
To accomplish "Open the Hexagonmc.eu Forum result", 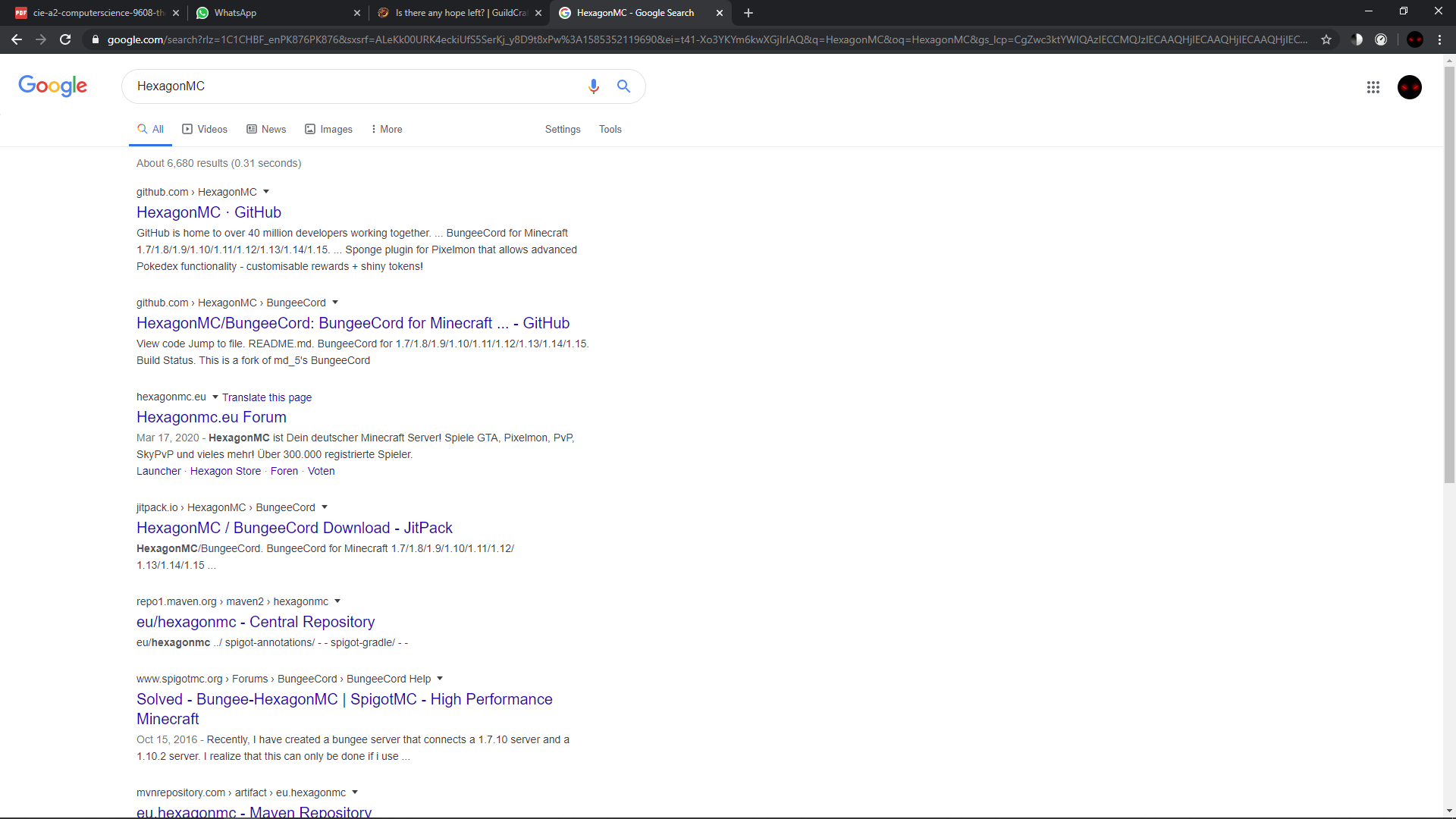I will 212,417.
